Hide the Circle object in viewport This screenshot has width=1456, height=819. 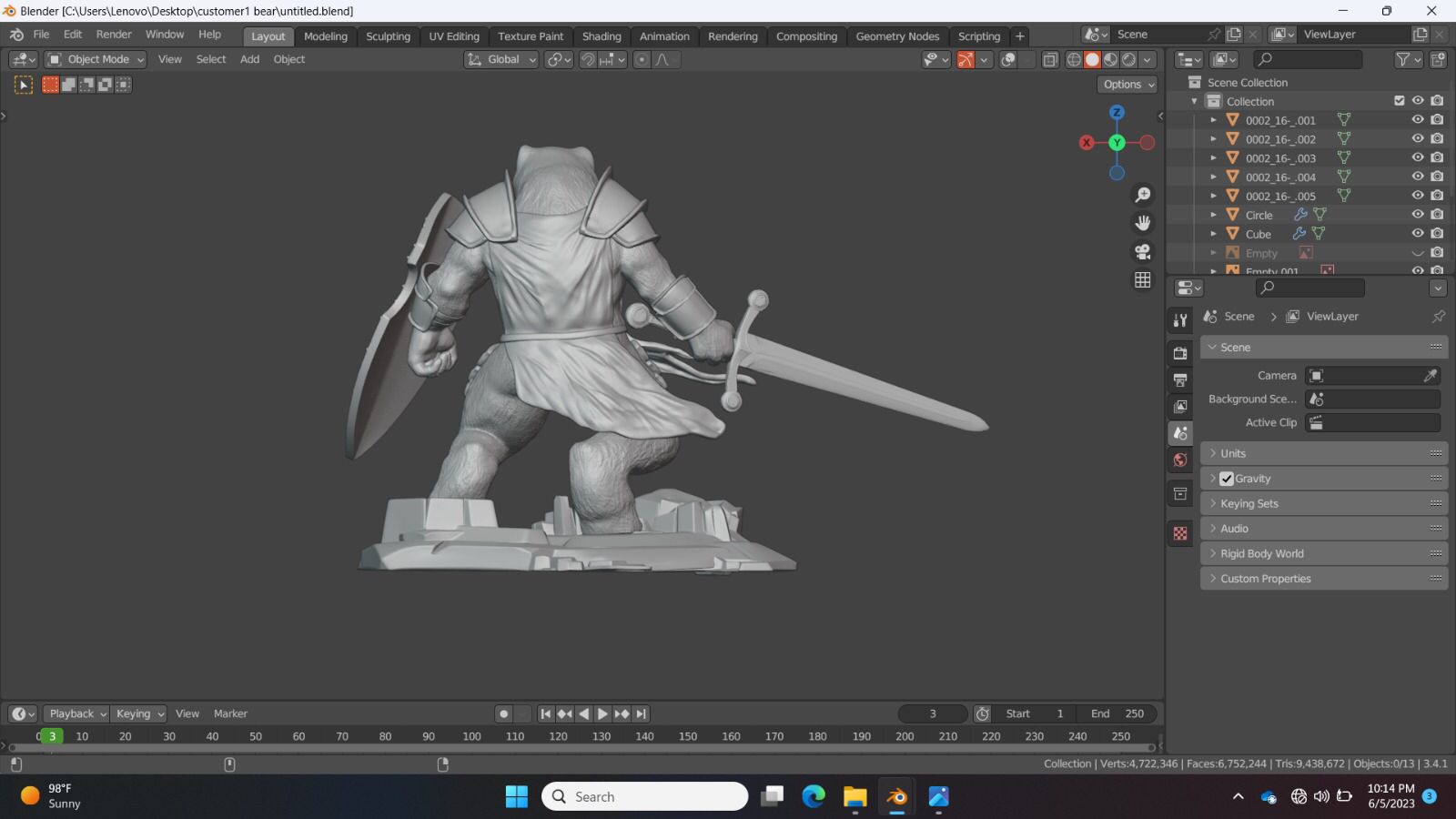coord(1418,215)
